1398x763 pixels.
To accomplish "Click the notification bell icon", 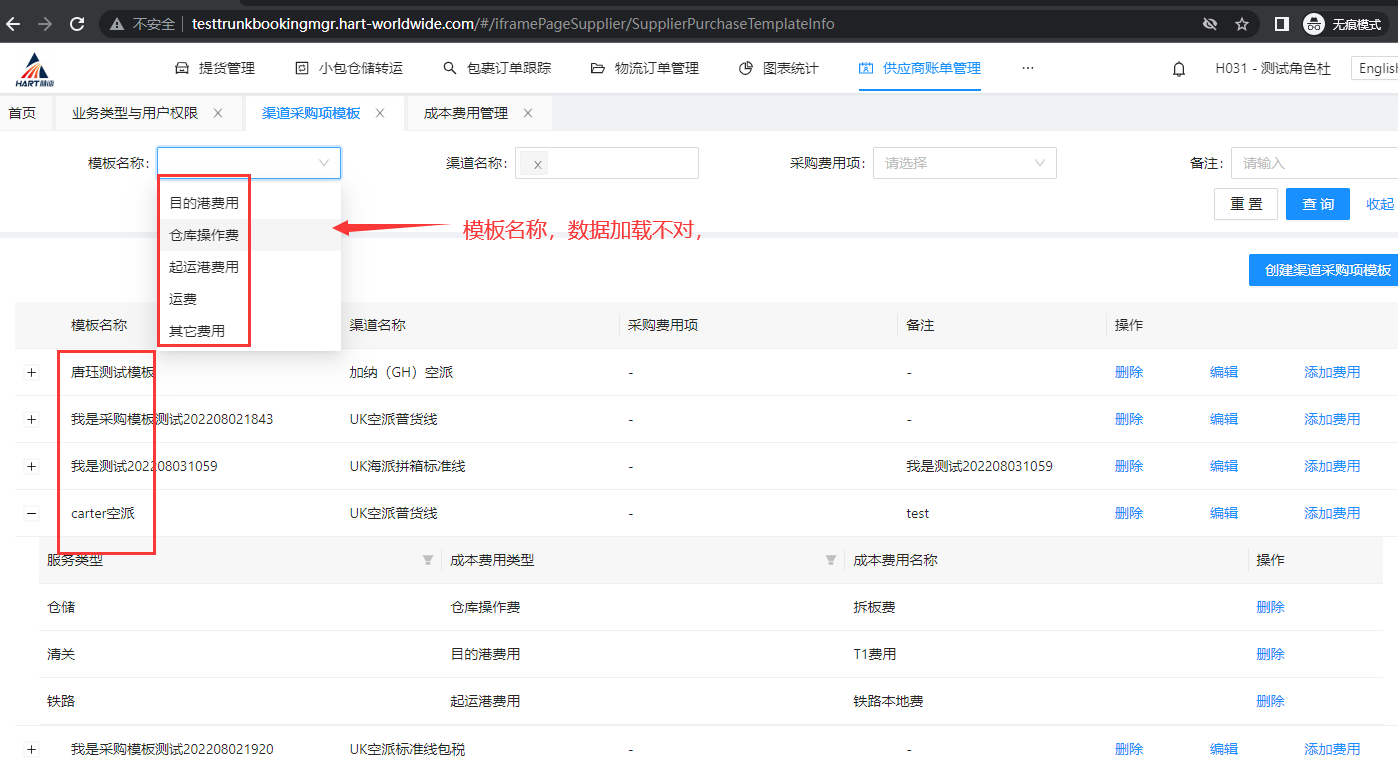I will point(1179,69).
